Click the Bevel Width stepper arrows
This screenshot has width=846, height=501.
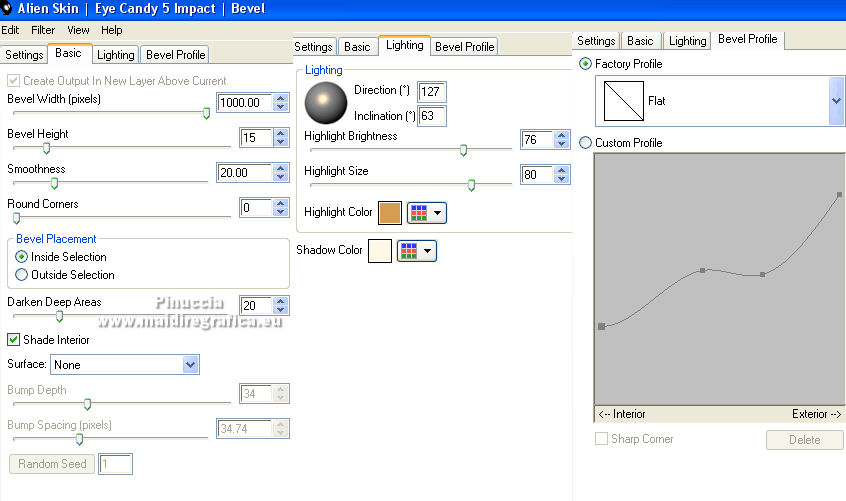[x=281, y=102]
